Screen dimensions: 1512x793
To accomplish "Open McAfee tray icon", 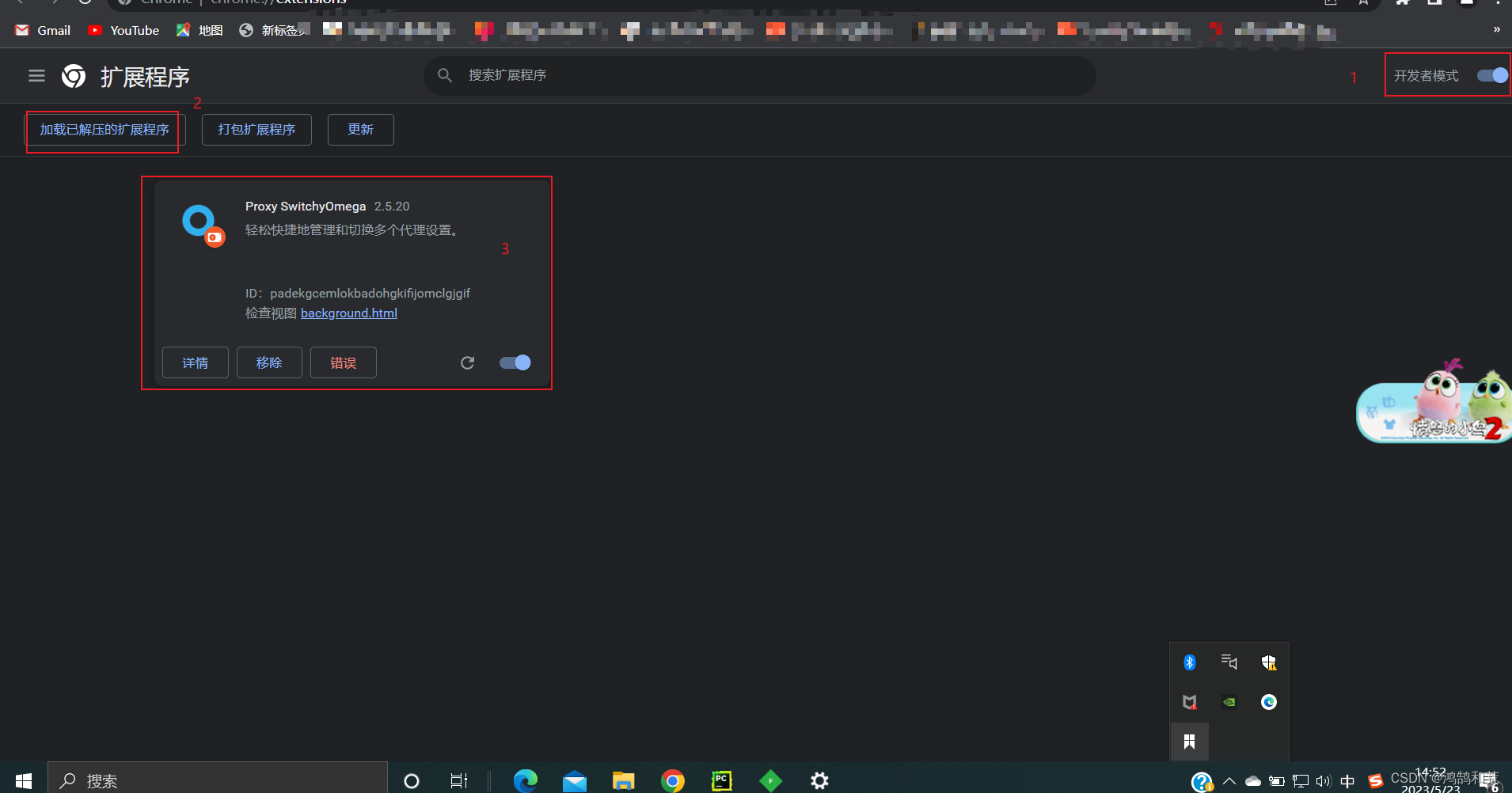I will click(x=1190, y=702).
